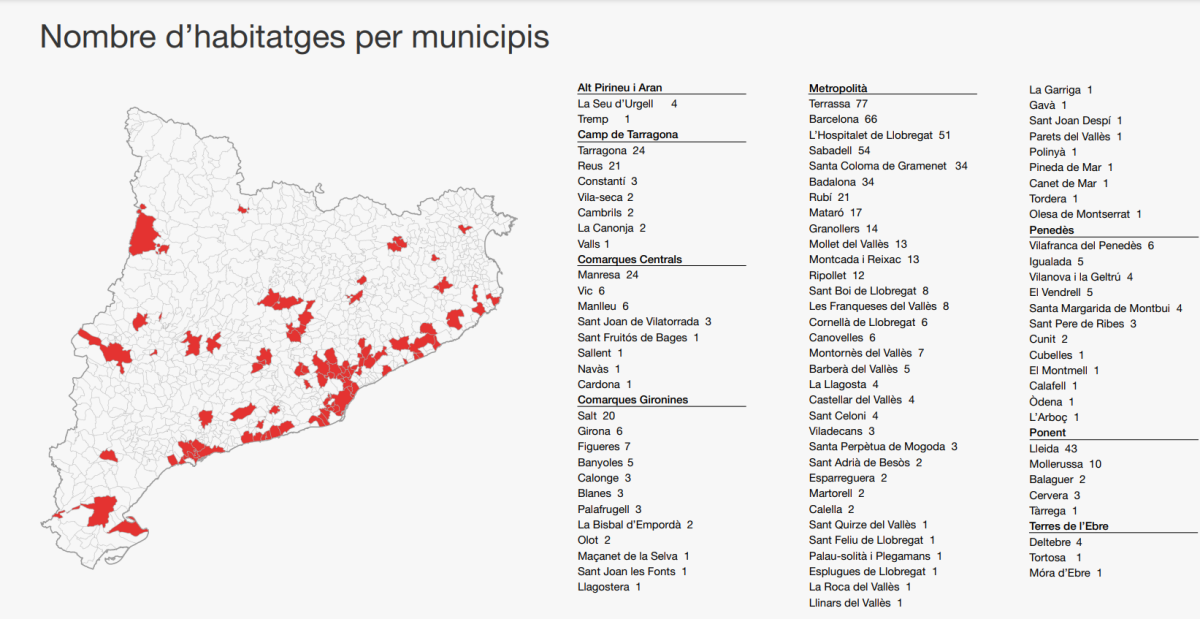Select the Lleida 43 entry

1053,449
